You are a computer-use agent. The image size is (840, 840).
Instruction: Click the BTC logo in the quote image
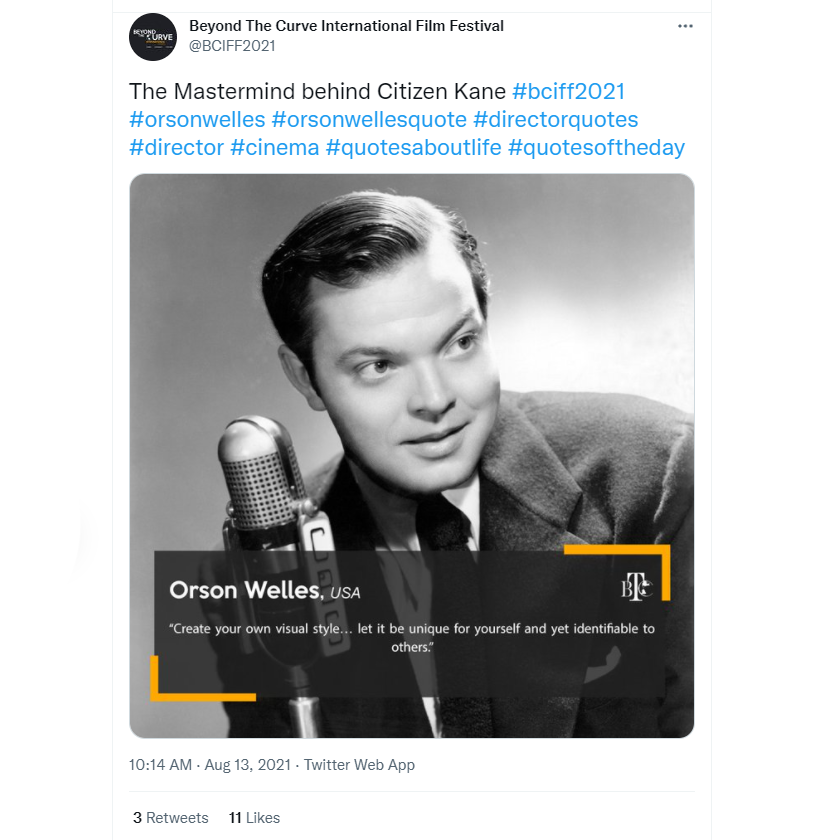click(x=635, y=588)
